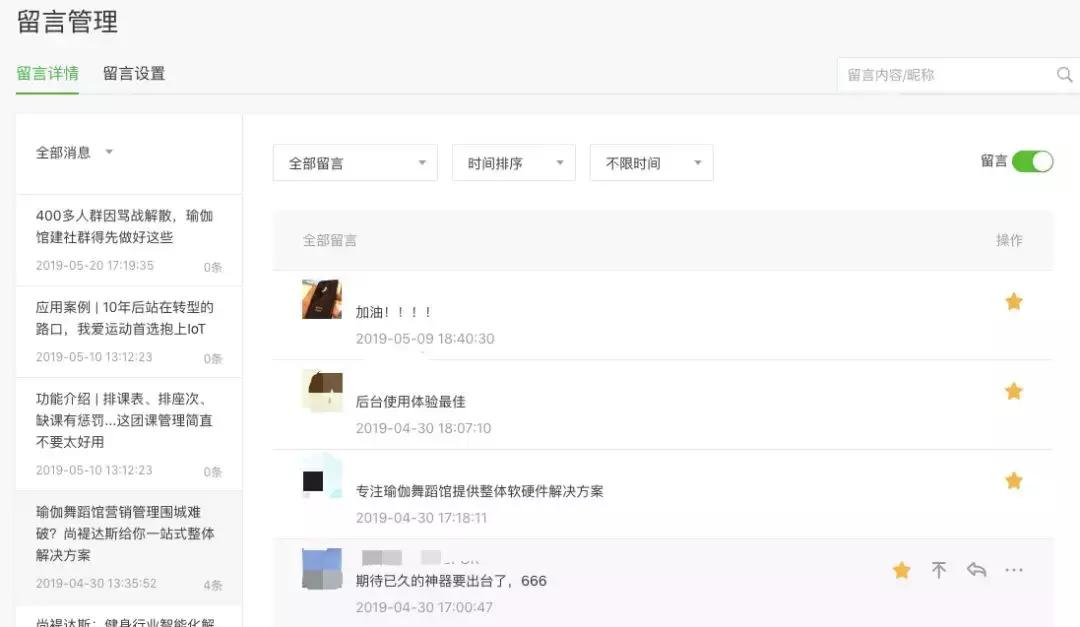Unstar the "期待已久的神器要出台了，666" comment
The image size is (1080, 627).
pyautogui.click(x=901, y=570)
